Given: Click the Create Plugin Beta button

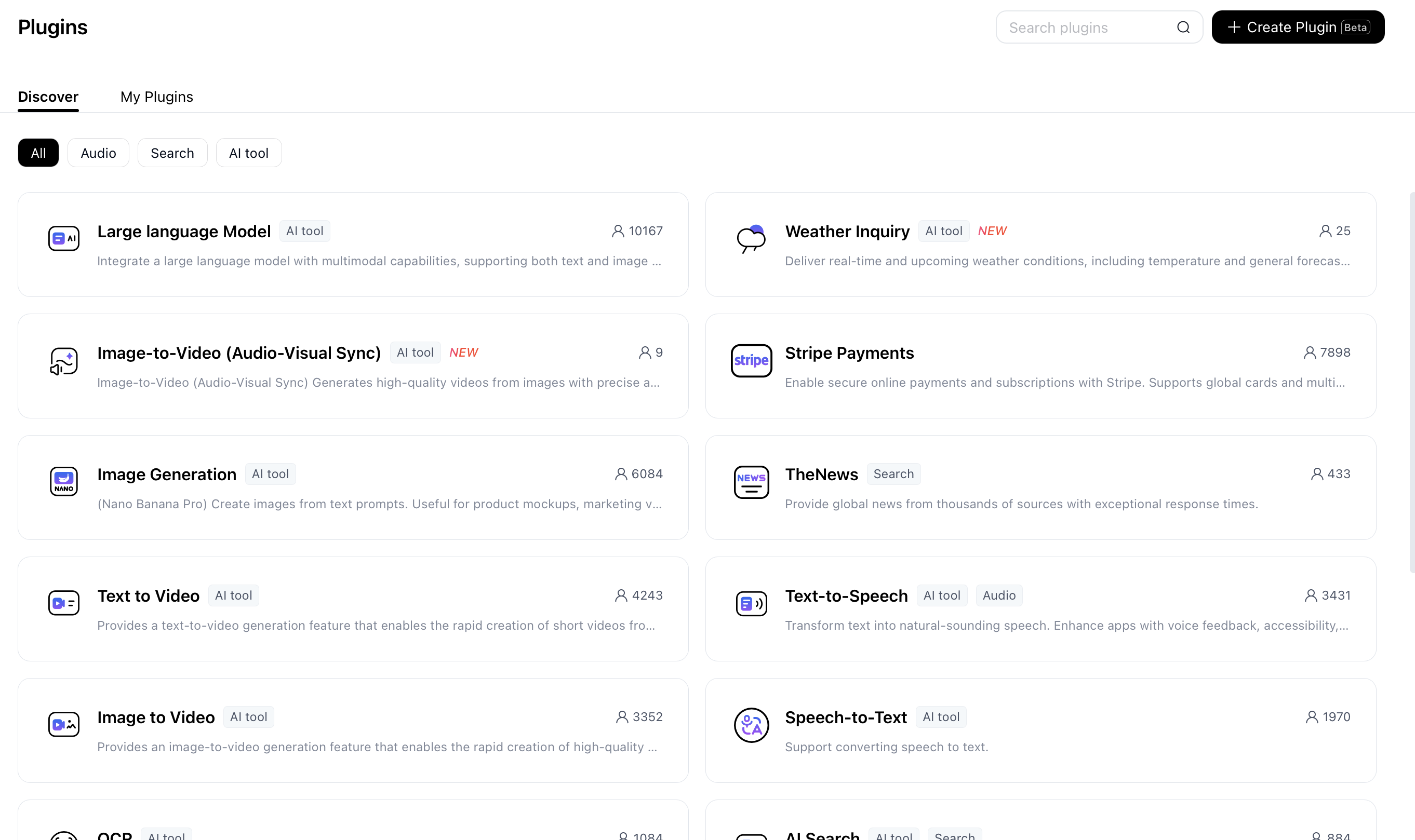Looking at the screenshot, I should (x=1297, y=26).
